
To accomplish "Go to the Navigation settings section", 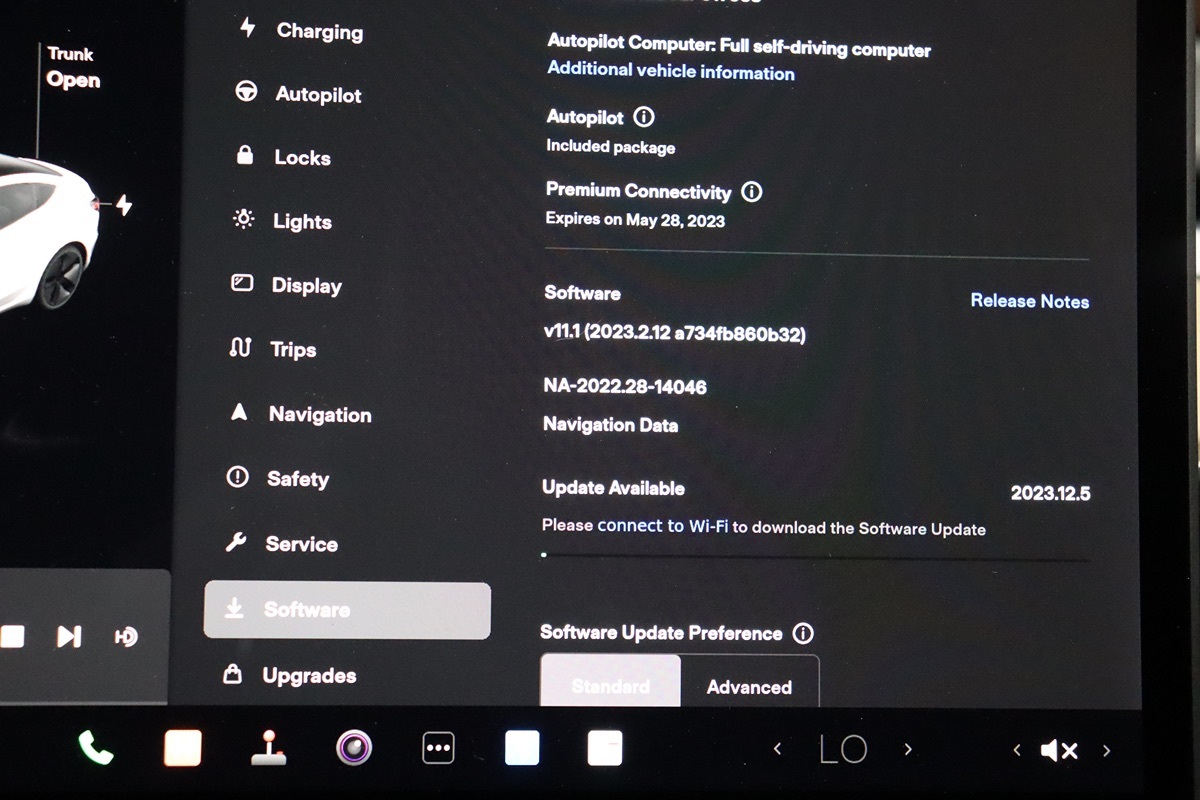I will point(318,414).
